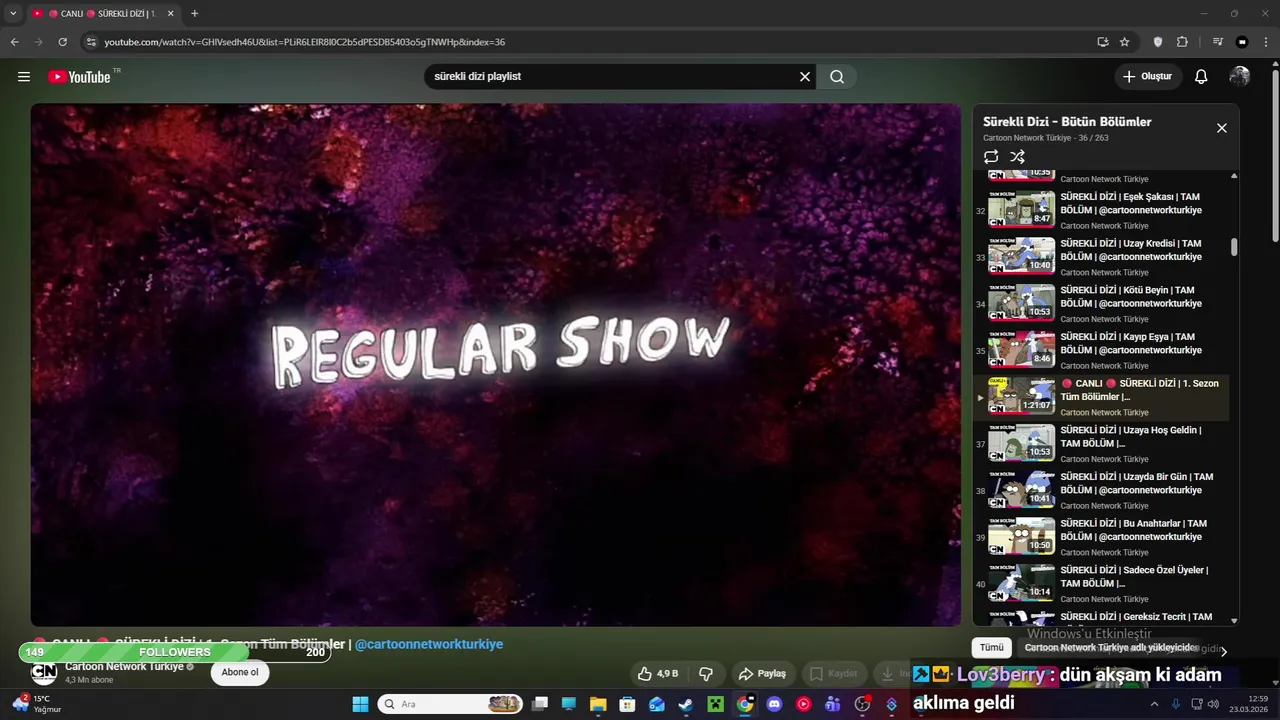Open the tab search dropdown
This screenshot has height=720, width=1280.
(x=13, y=13)
